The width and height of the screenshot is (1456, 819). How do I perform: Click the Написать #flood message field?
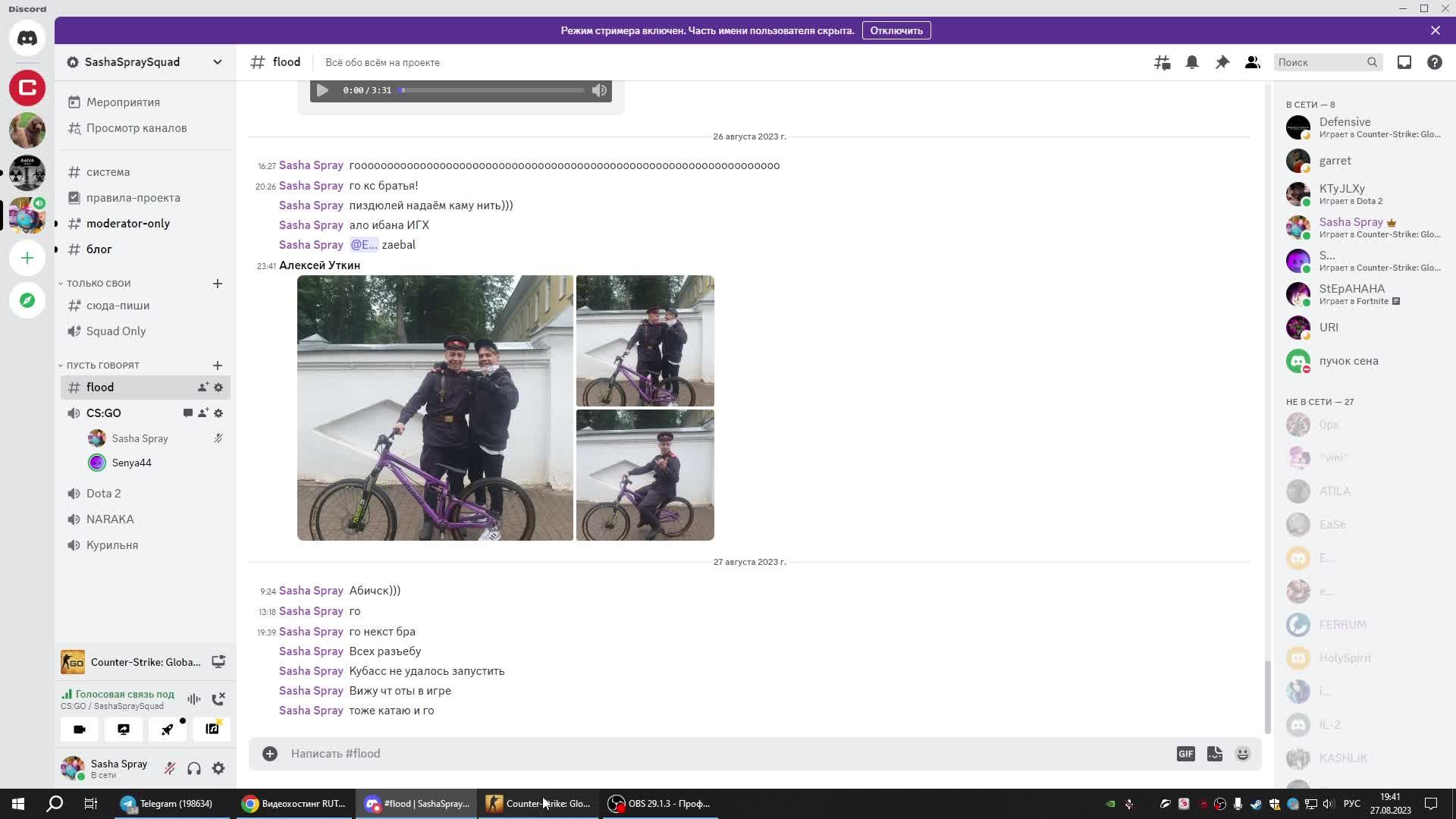(682, 754)
